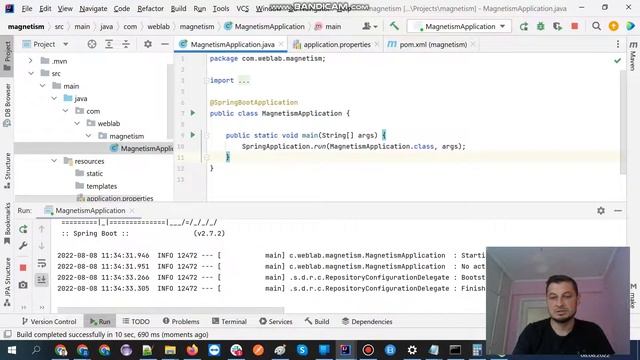Viewport: 640px width, 360px height.
Task: Open the user account icon dropdown
Action: point(370,27)
